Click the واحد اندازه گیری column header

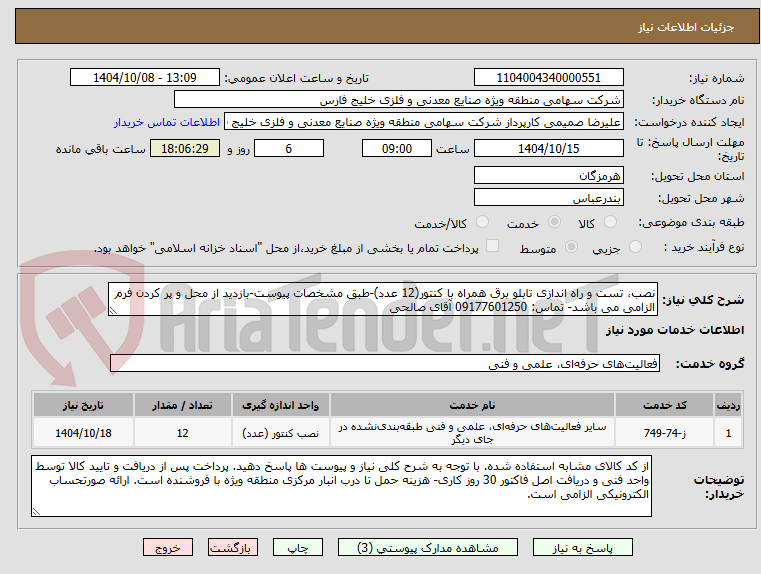[281, 405]
